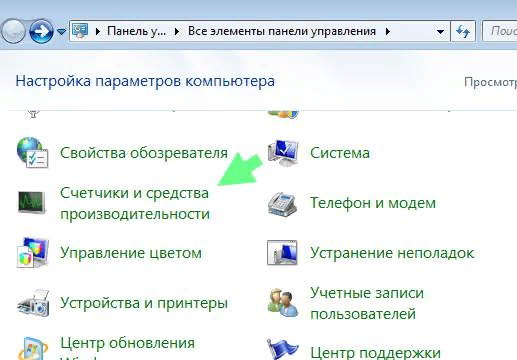Open 'Центр поддержки' link

(x=375, y=353)
